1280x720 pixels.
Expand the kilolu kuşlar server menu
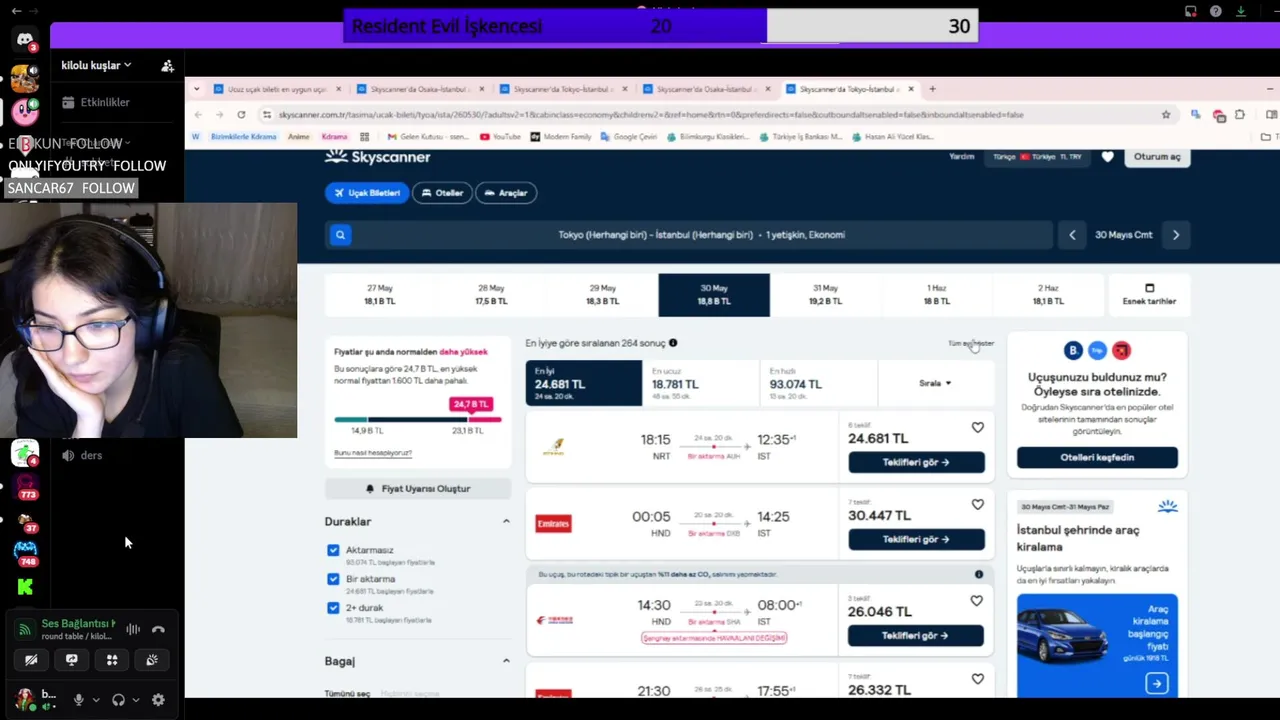(97, 66)
